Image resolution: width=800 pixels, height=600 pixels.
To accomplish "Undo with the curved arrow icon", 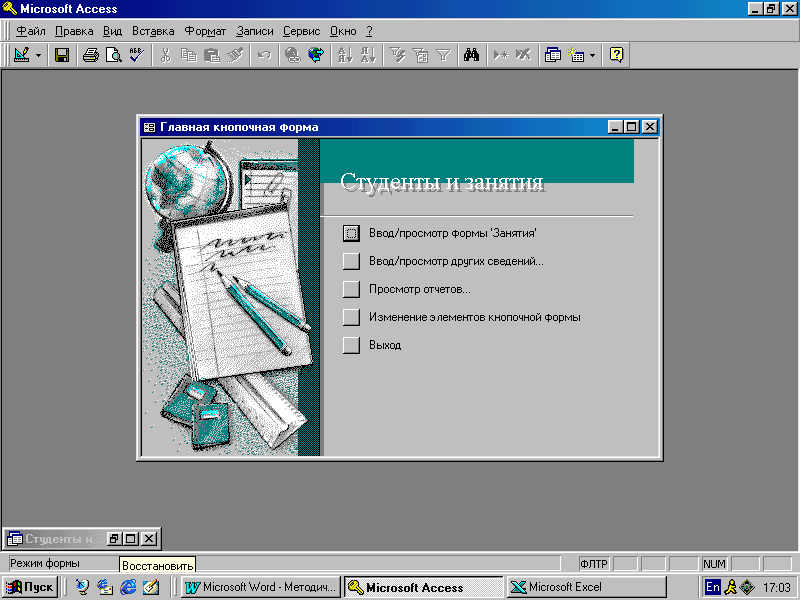I will pyautogui.click(x=264, y=55).
